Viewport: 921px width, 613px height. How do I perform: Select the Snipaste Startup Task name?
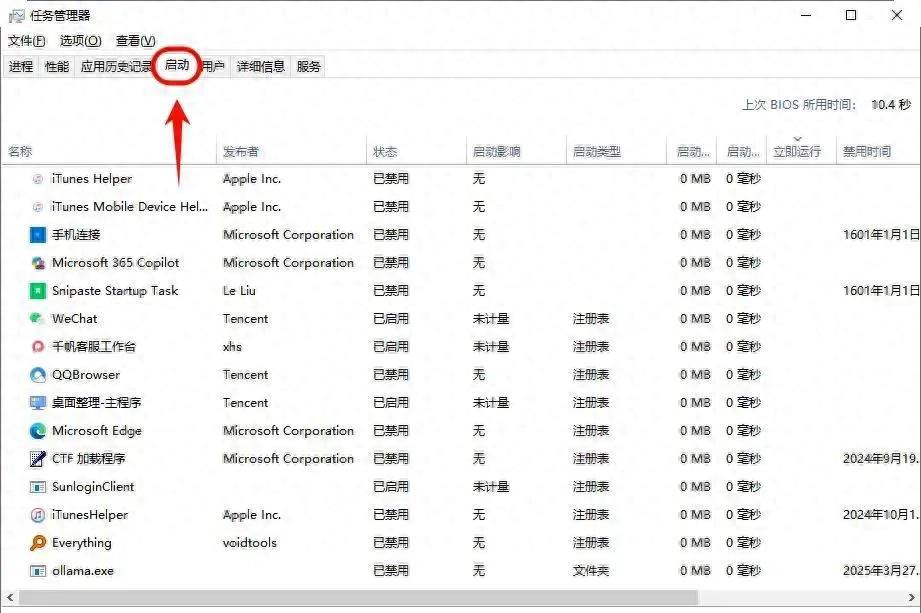tap(115, 291)
